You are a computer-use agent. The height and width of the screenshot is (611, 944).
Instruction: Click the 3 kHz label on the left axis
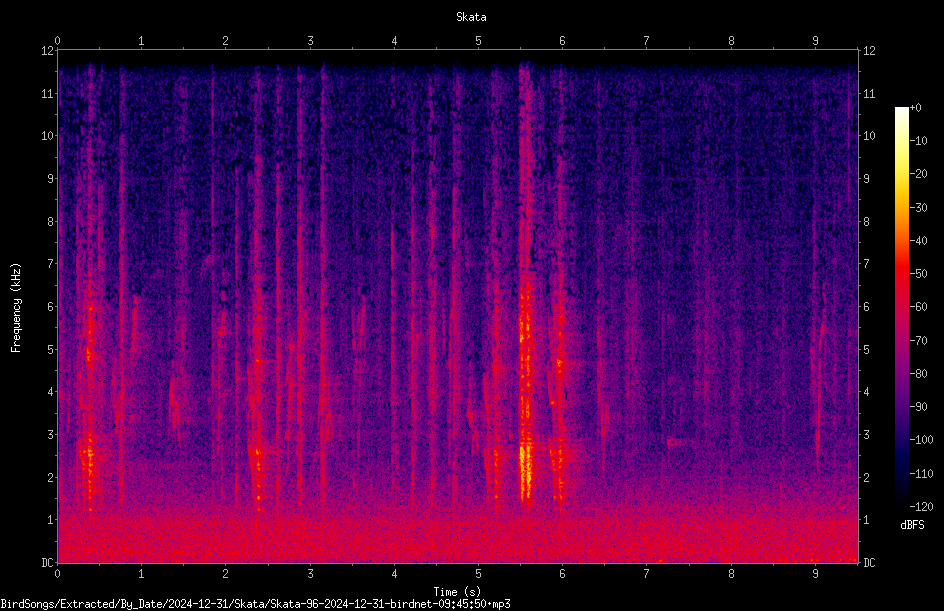pyautogui.click(x=51, y=434)
